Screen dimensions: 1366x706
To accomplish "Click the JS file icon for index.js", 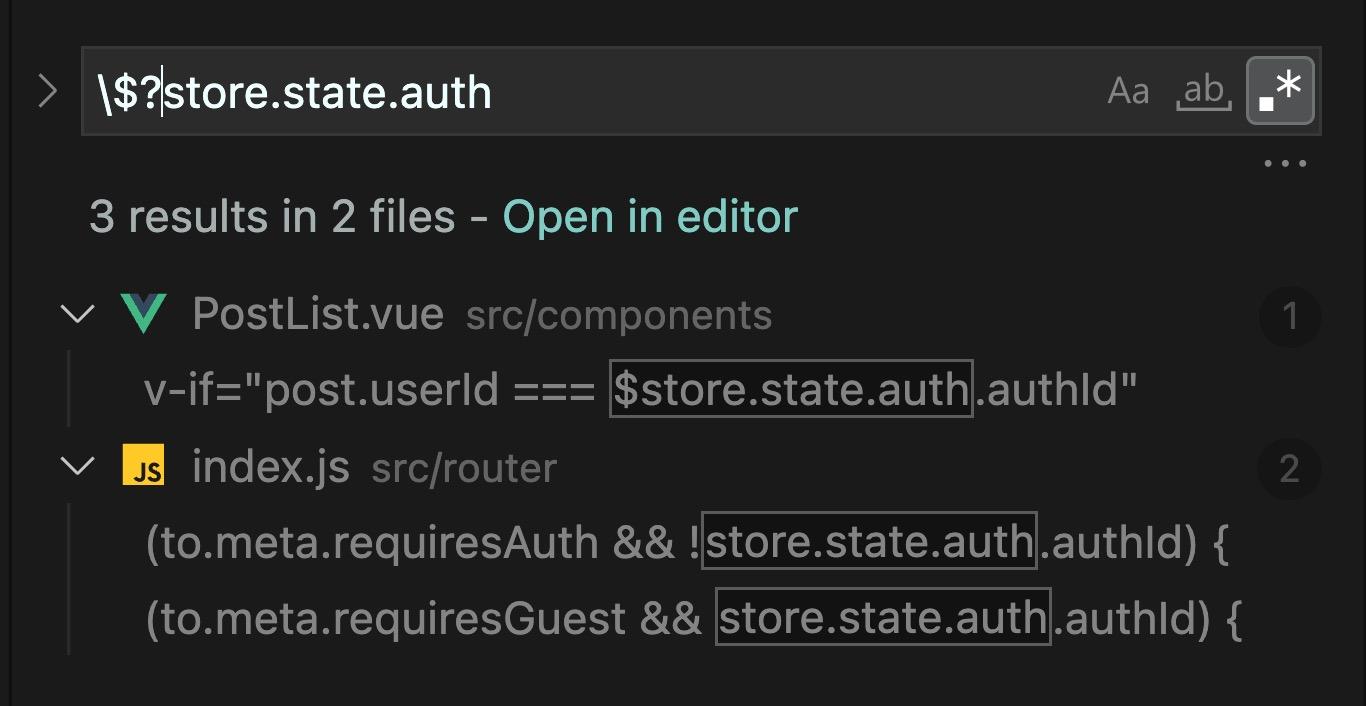I will 143,466.
